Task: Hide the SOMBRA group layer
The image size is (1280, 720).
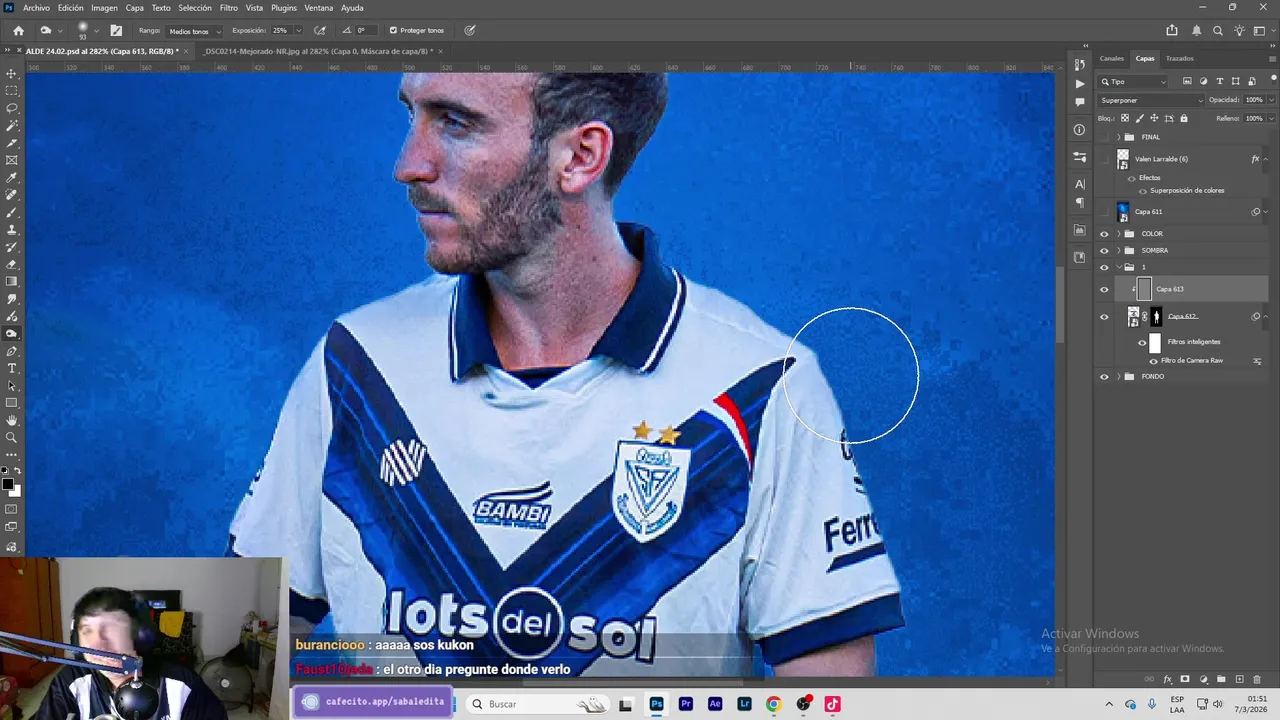Action: click(x=1104, y=251)
